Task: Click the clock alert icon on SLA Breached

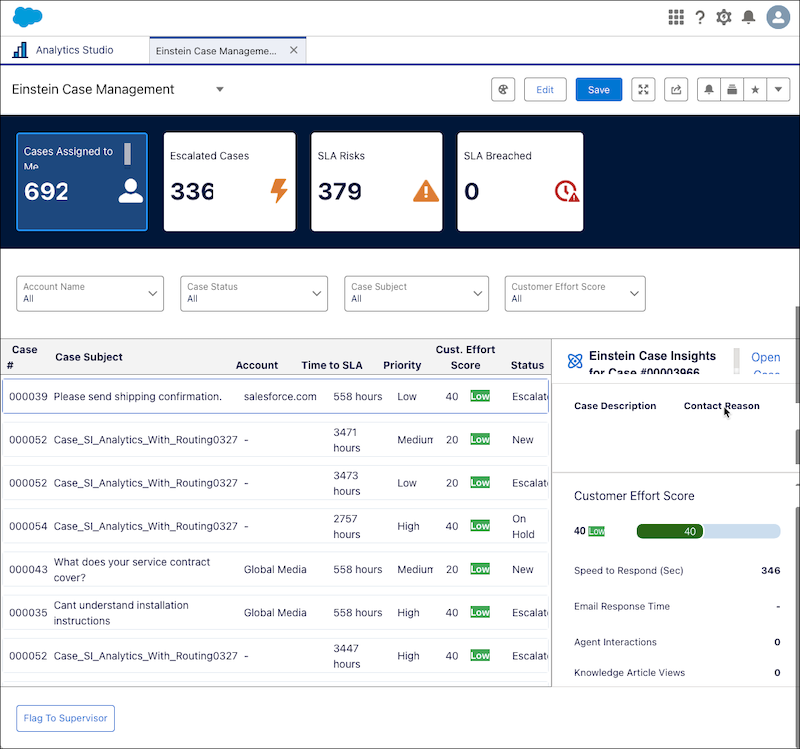Action: click(x=566, y=191)
